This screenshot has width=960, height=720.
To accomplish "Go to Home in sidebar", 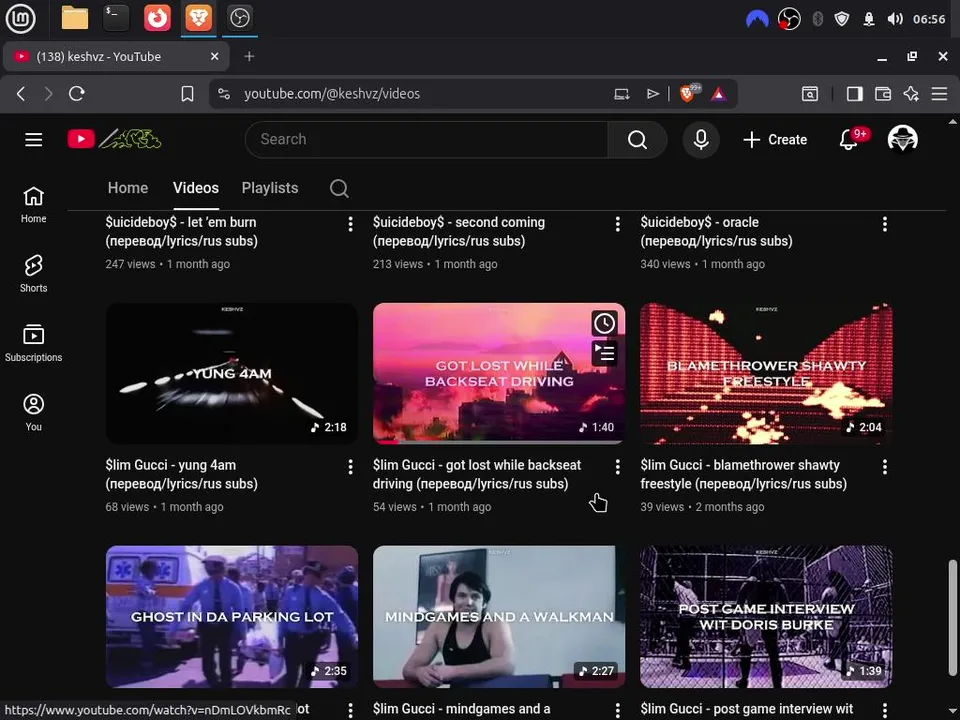I will pyautogui.click(x=34, y=205).
